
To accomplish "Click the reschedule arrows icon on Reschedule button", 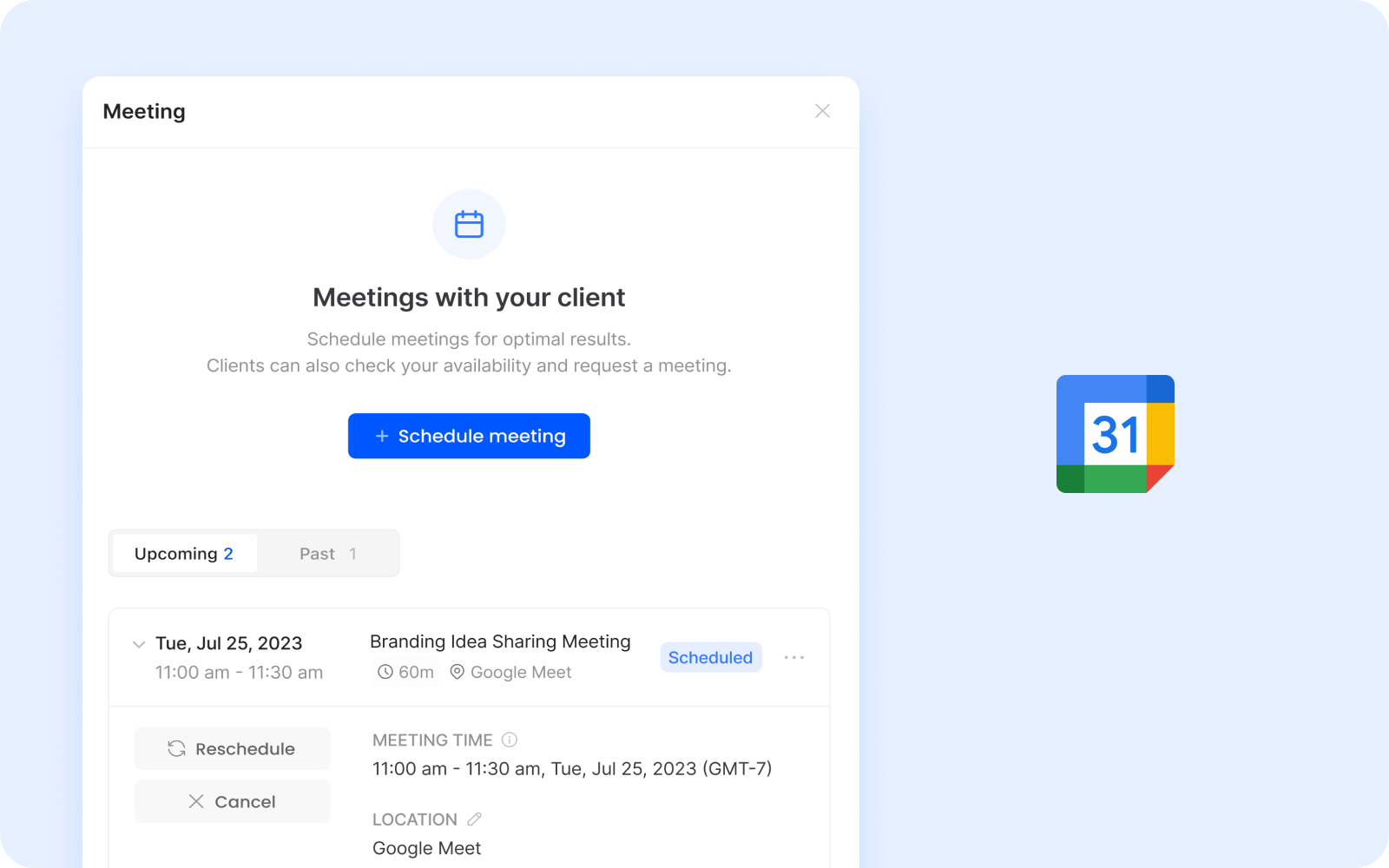I will click(x=178, y=748).
